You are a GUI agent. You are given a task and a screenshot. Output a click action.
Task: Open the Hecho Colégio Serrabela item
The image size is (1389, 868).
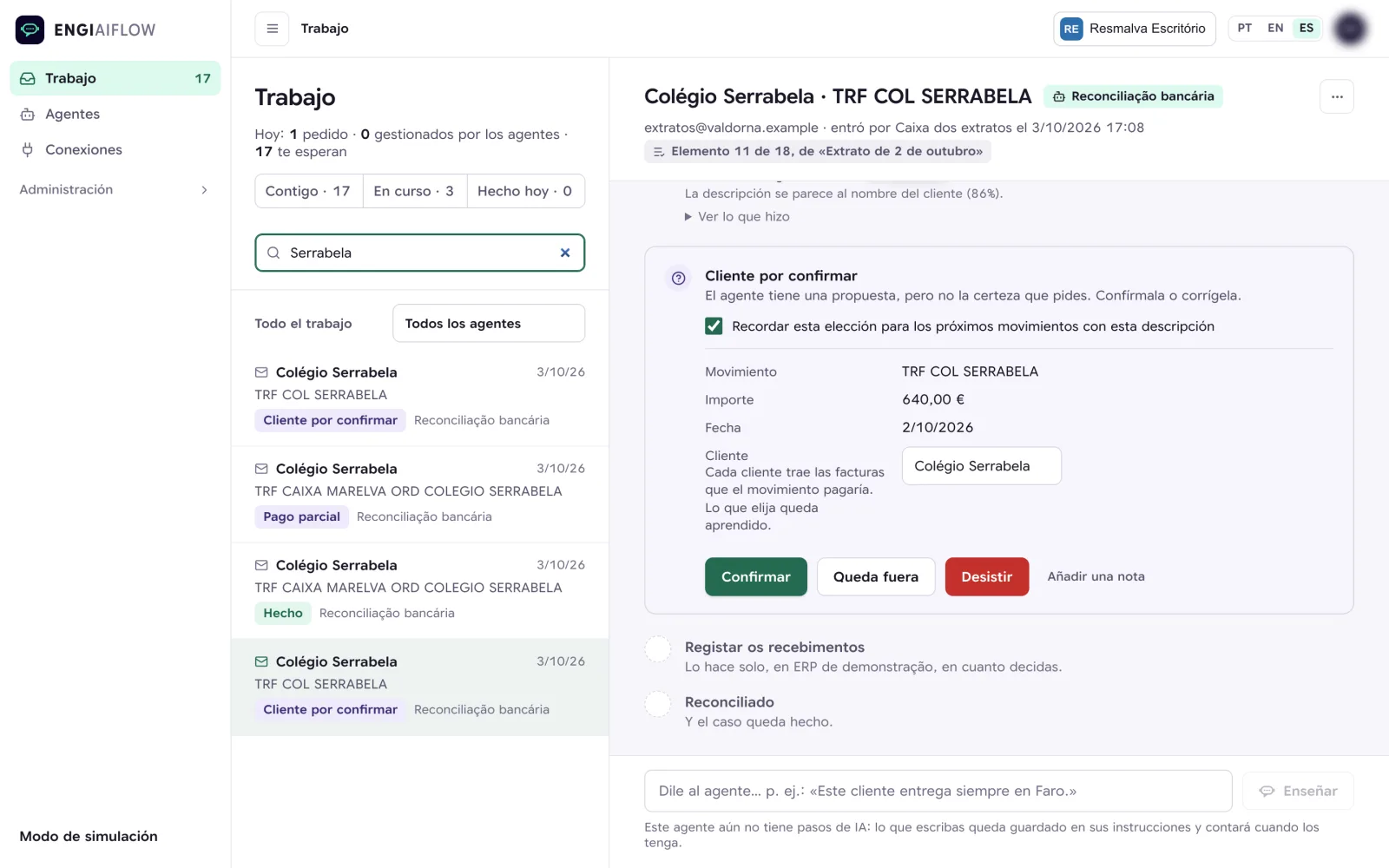point(419,590)
